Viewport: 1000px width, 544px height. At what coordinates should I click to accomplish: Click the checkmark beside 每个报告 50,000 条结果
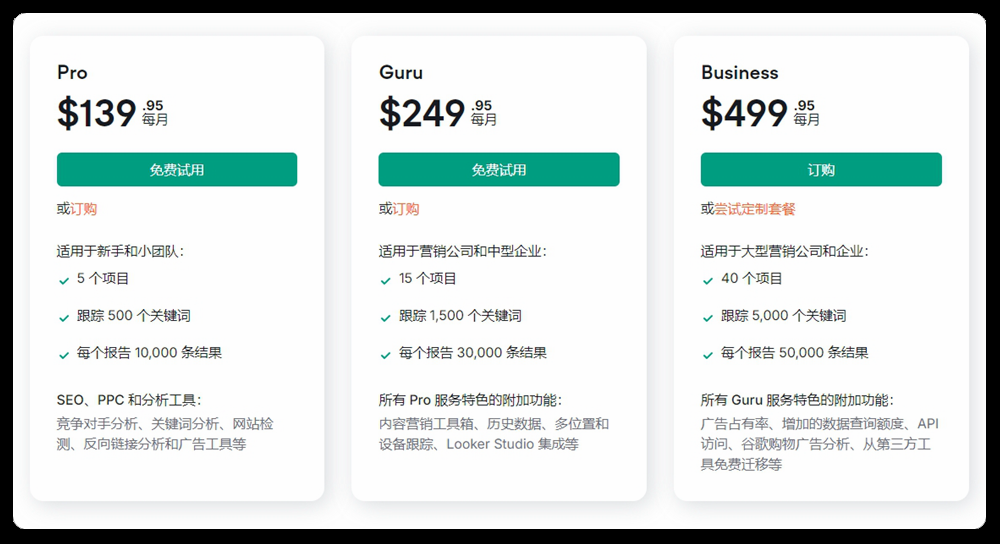coord(708,355)
